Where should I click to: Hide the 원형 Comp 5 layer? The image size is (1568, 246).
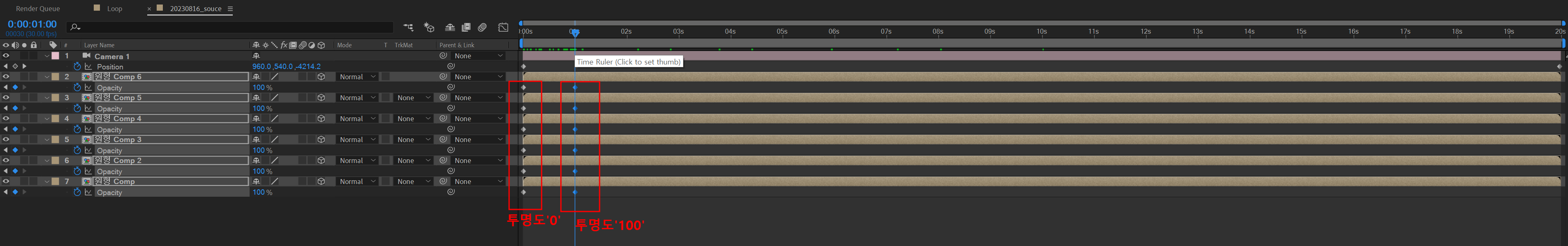[x=6, y=98]
